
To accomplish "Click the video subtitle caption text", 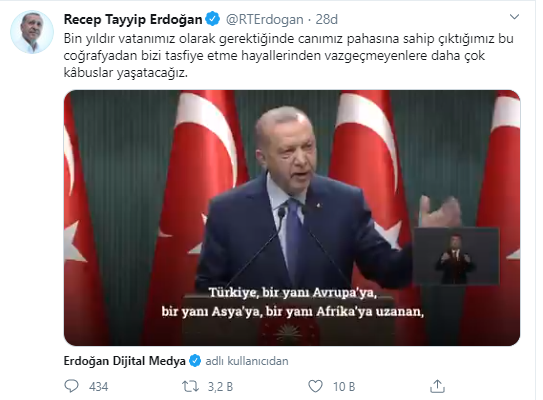I will [293, 302].
